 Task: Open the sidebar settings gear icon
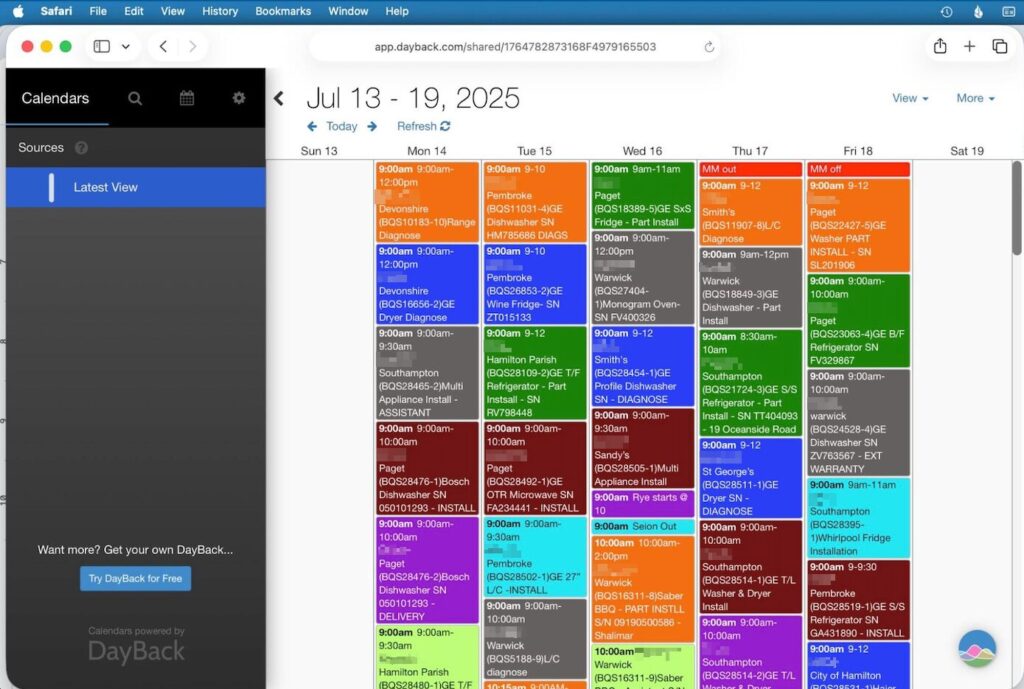238,98
